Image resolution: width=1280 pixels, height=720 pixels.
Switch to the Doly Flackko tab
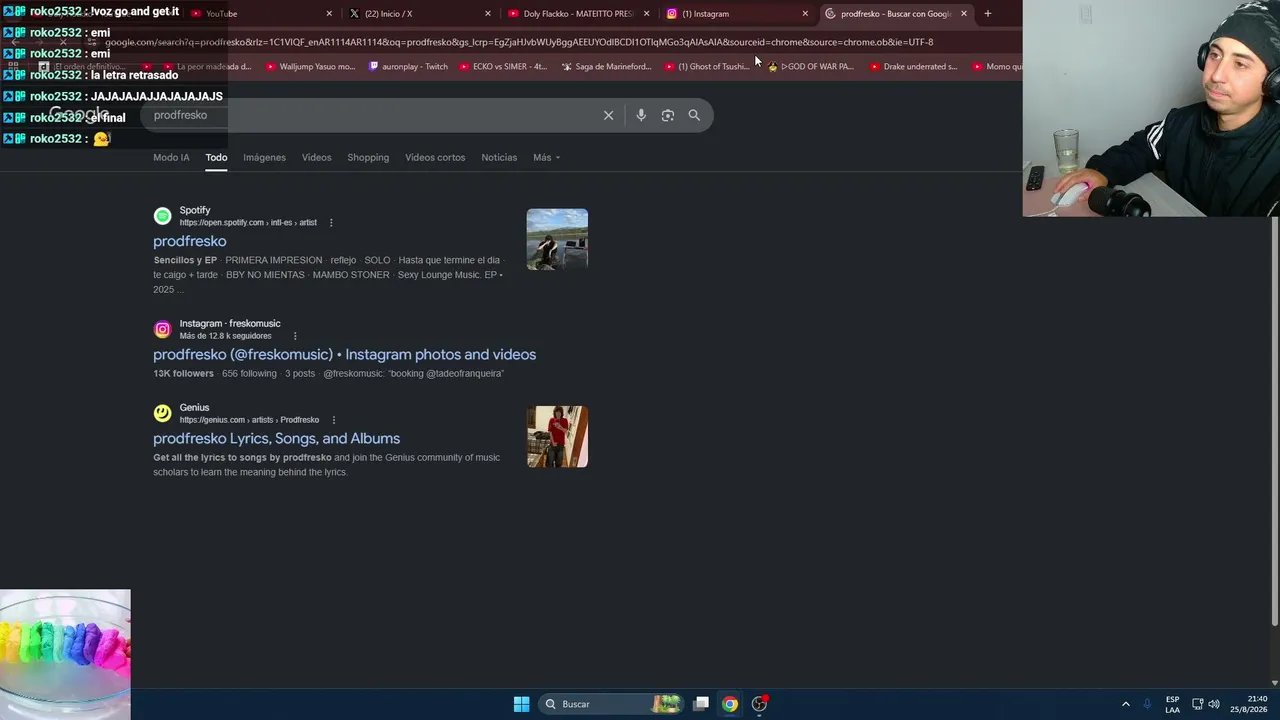point(577,14)
